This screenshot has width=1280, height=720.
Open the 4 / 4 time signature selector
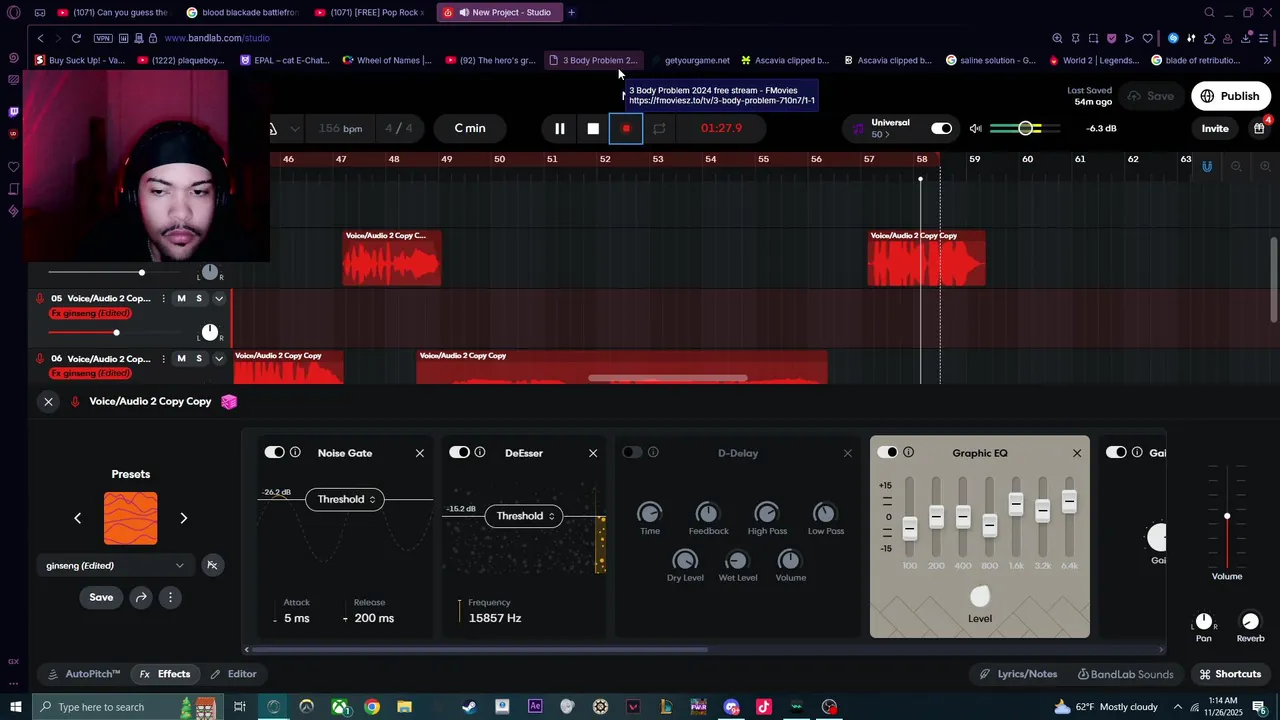click(399, 128)
